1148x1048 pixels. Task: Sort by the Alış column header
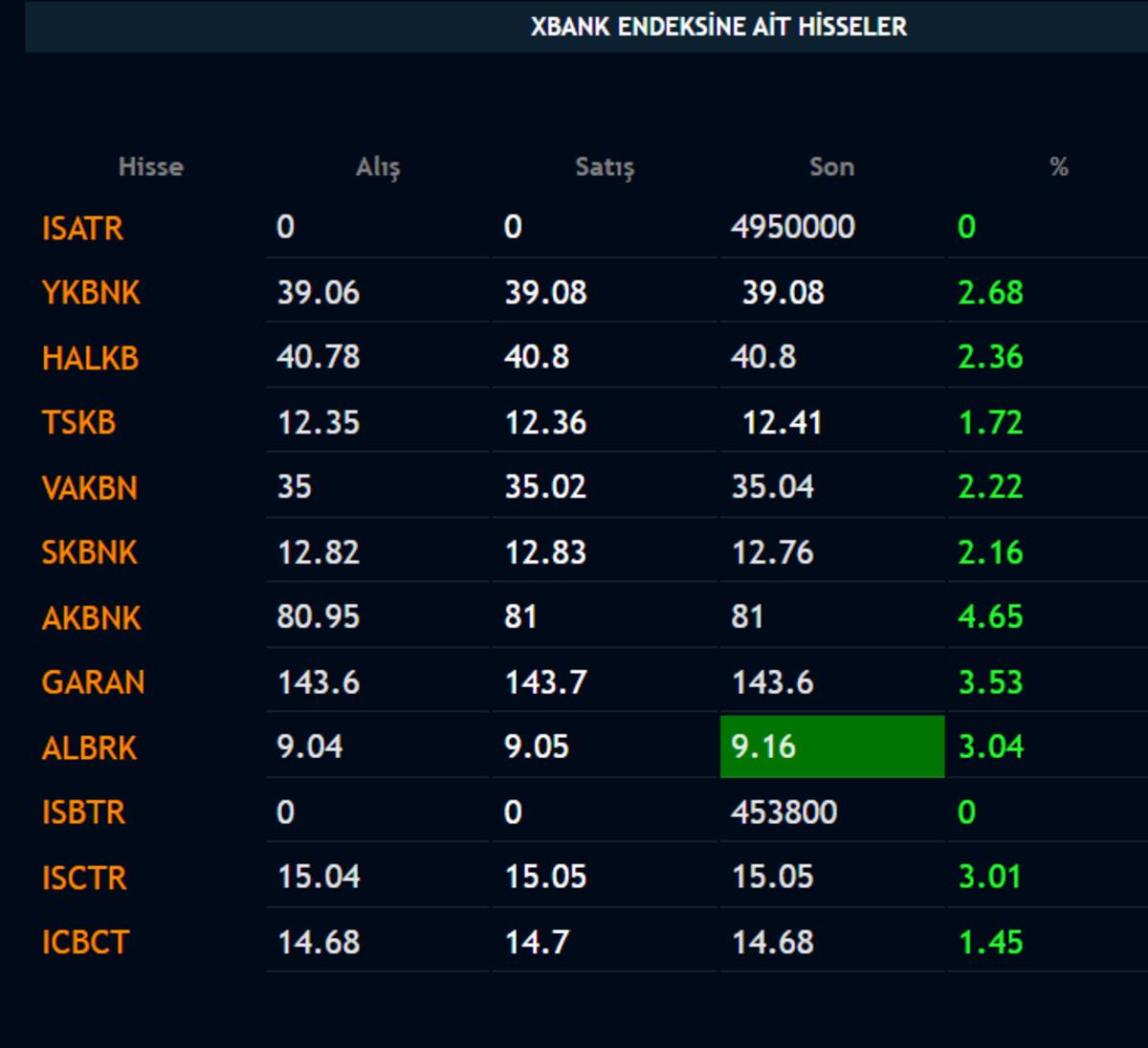pyautogui.click(x=378, y=167)
